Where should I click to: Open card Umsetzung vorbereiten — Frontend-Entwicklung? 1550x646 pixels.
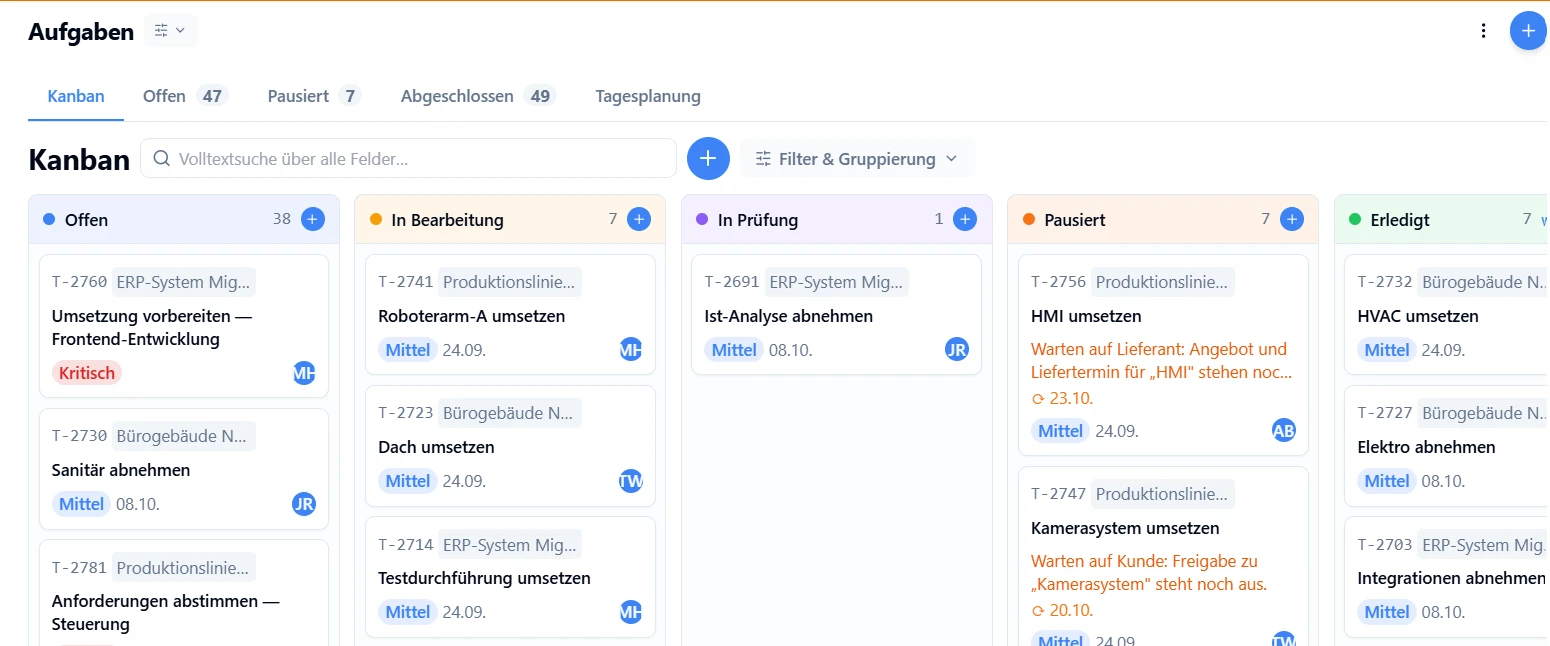point(184,326)
